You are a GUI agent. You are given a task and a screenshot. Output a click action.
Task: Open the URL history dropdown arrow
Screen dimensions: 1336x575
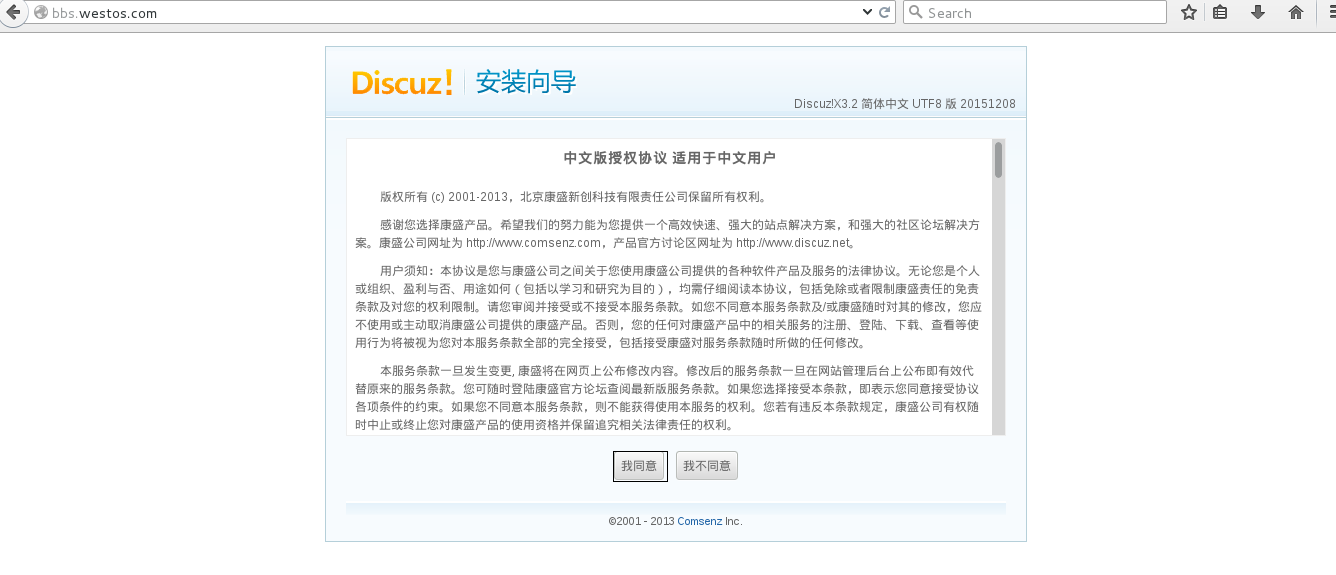click(867, 13)
